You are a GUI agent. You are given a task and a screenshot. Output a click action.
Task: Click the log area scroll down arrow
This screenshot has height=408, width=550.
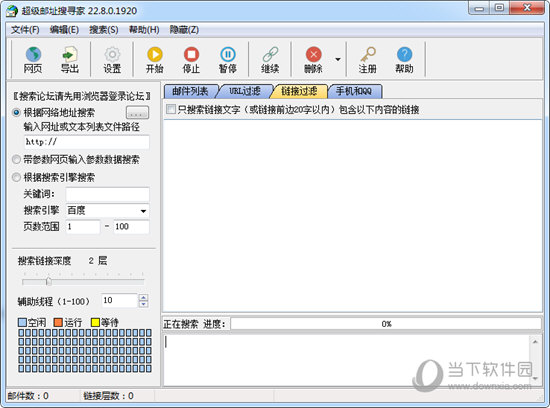pyautogui.click(x=535, y=378)
